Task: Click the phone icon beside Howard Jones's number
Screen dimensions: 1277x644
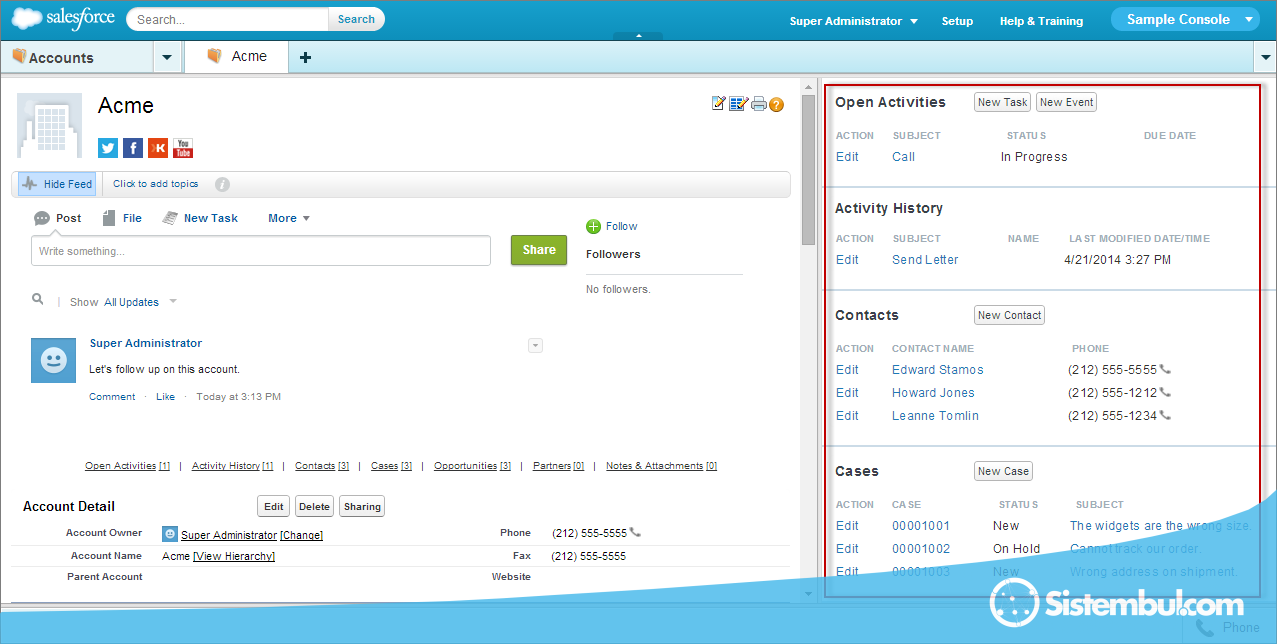Action: [1165, 392]
